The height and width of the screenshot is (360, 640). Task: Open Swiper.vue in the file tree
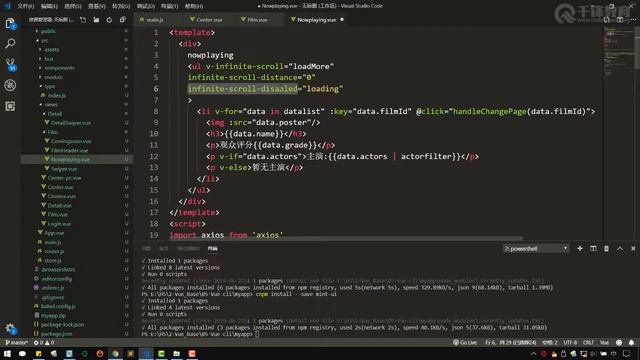point(64,169)
